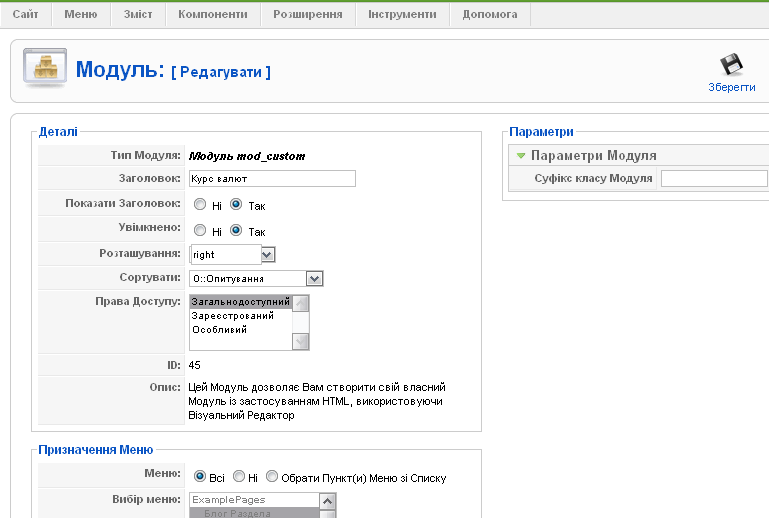Open the Компоненти menu
The width and height of the screenshot is (769, 518).
213,14
